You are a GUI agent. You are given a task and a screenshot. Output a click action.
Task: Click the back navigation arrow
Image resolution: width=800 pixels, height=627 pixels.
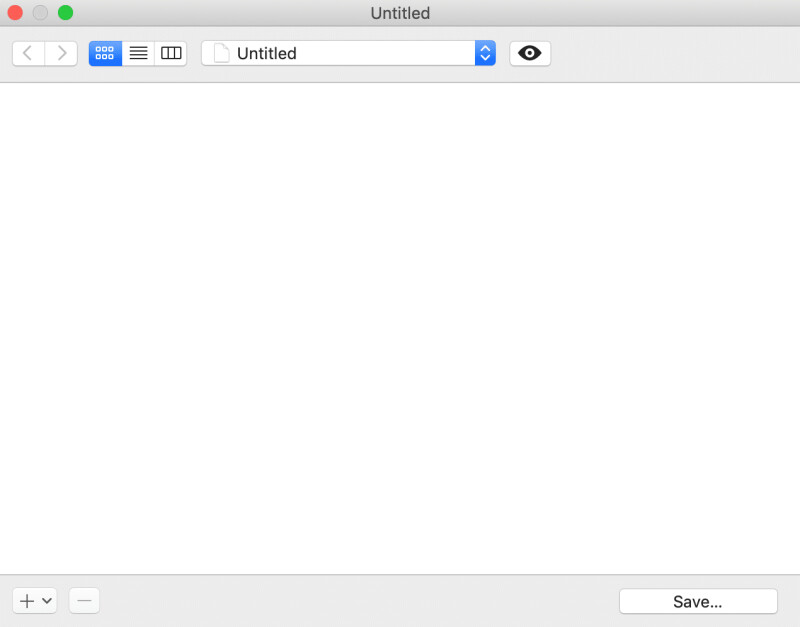[27, 53]
